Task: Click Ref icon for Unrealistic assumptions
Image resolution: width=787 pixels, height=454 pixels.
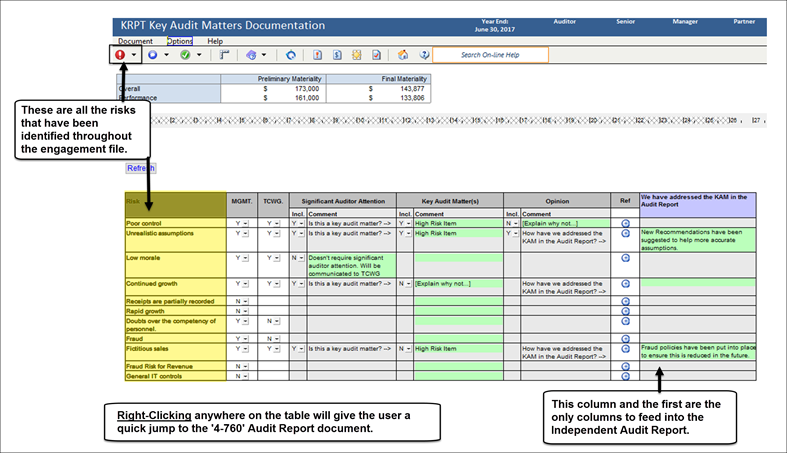Action: [625, 233]
